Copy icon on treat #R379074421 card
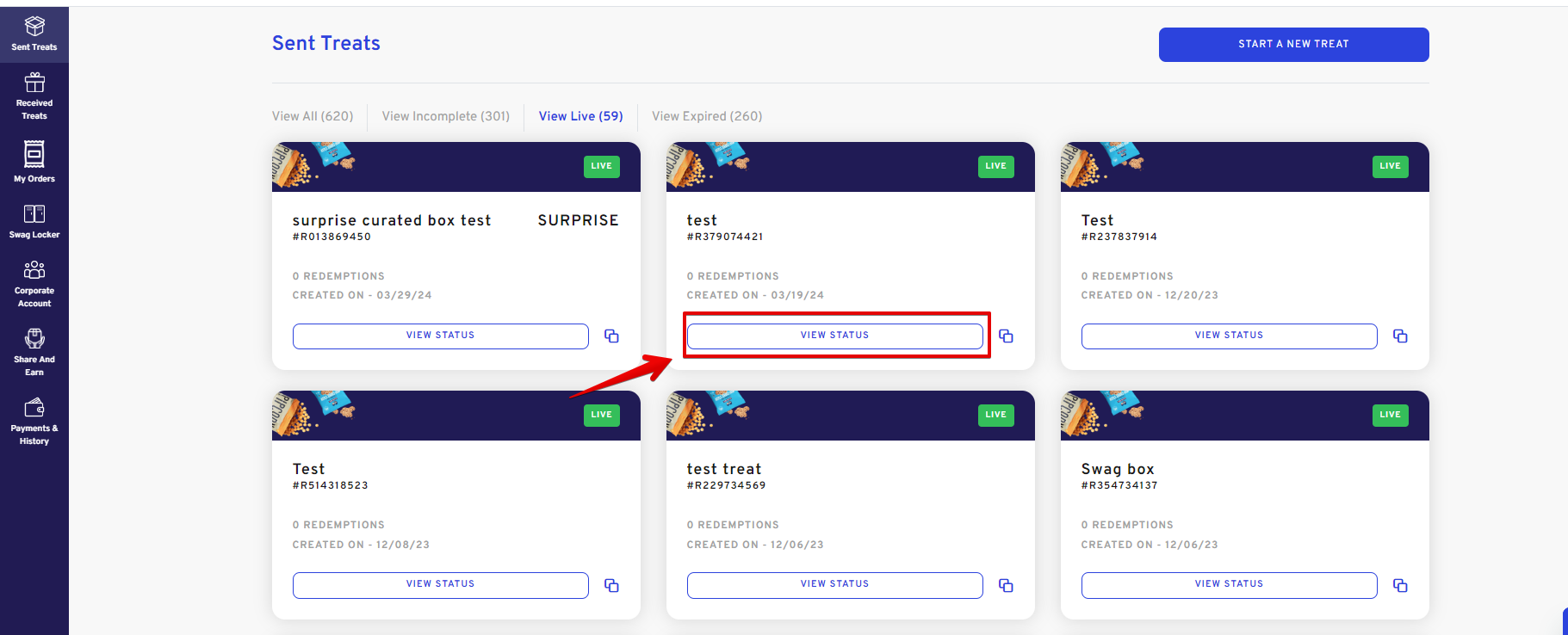Image resolution: width=1568 pixels, height=635 pixels. pos(1006,336)
